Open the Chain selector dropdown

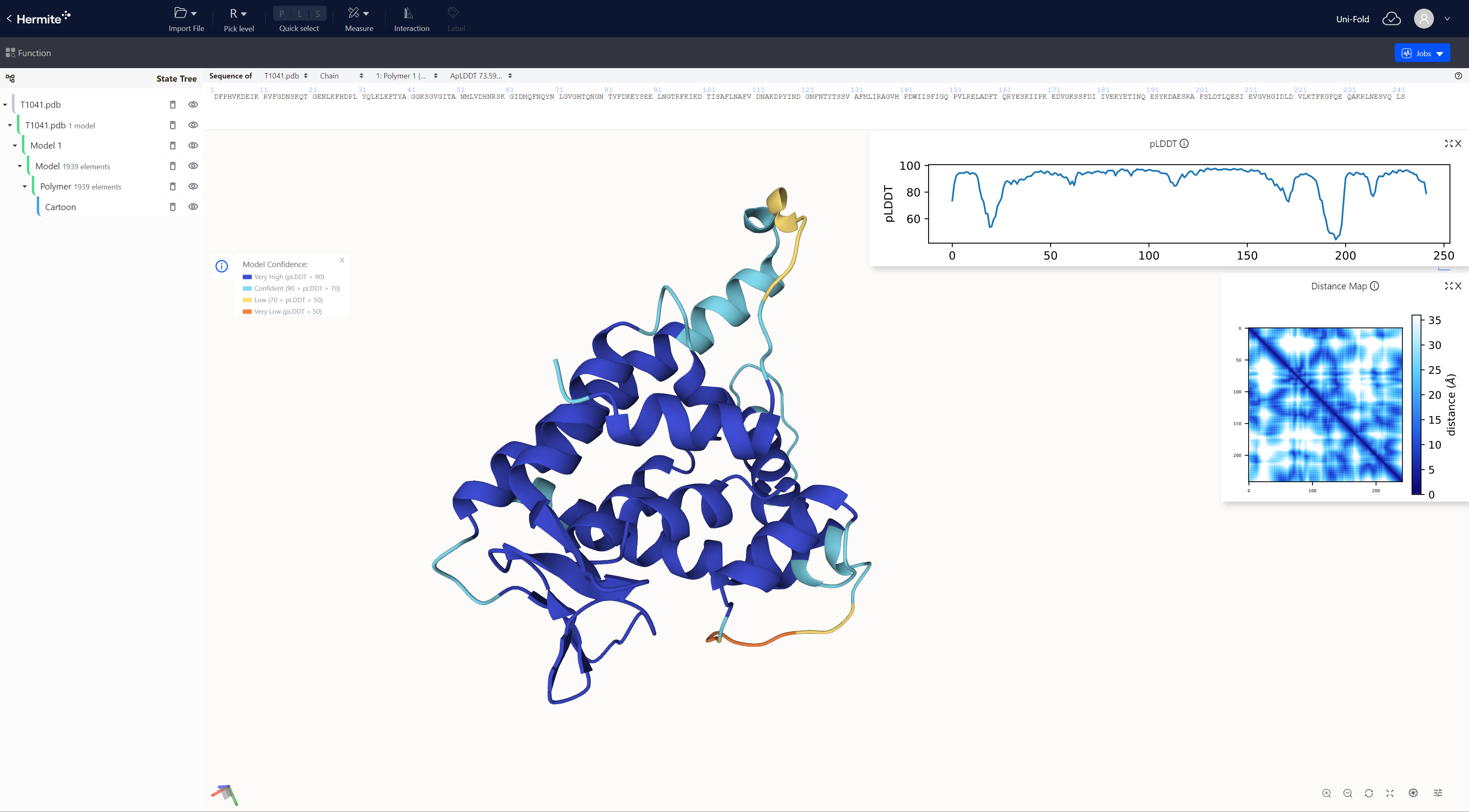341,76
